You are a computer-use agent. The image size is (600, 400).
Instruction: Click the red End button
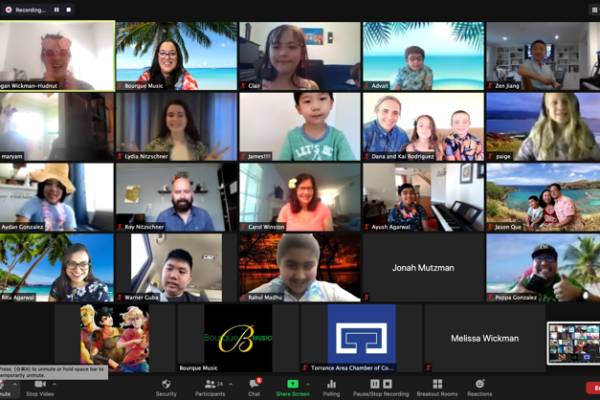tap(592, 386)
